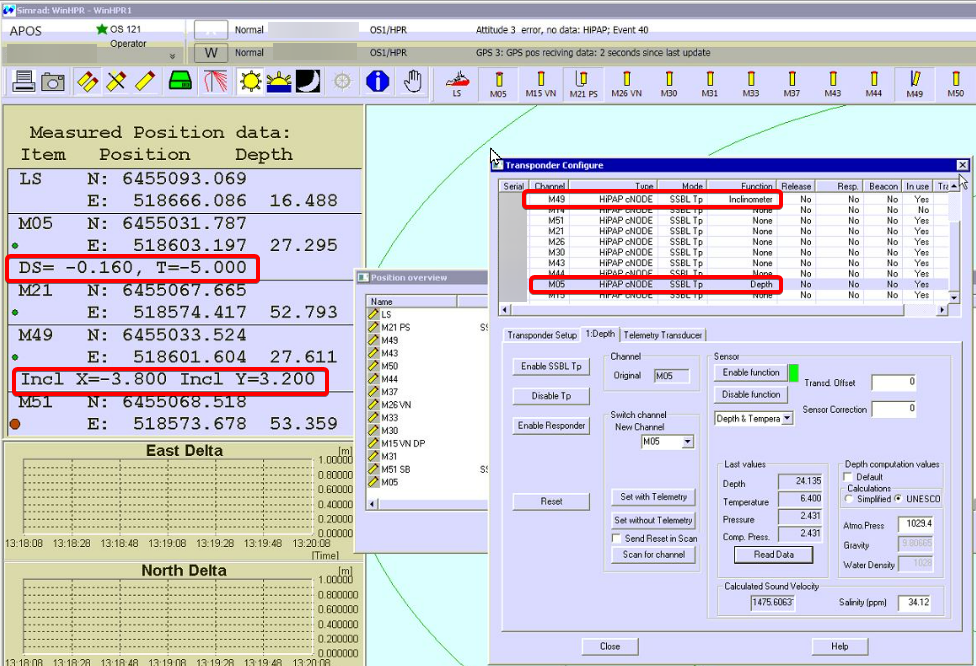This screenshot has height=666, width=976.
Task: Switch to the night mode moon icon
Action: pyautogui.click(x=308, y=82)
